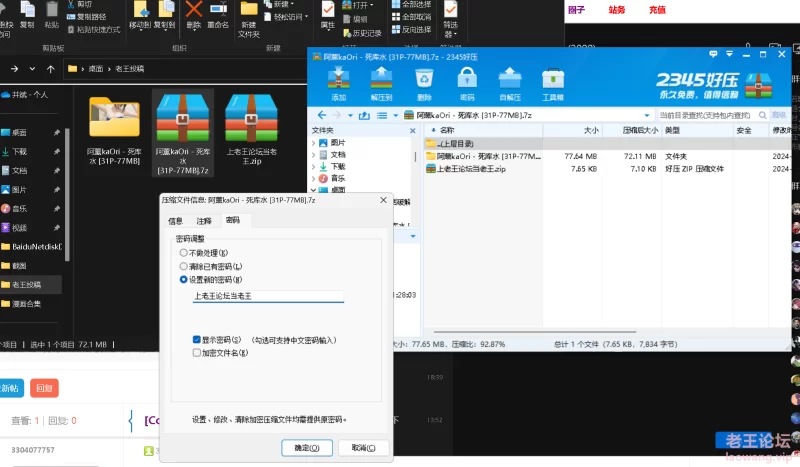Click the 高级 search link in 2345好压
The width and height of the screenshot is (800, 467).
(x=779, y=115)
